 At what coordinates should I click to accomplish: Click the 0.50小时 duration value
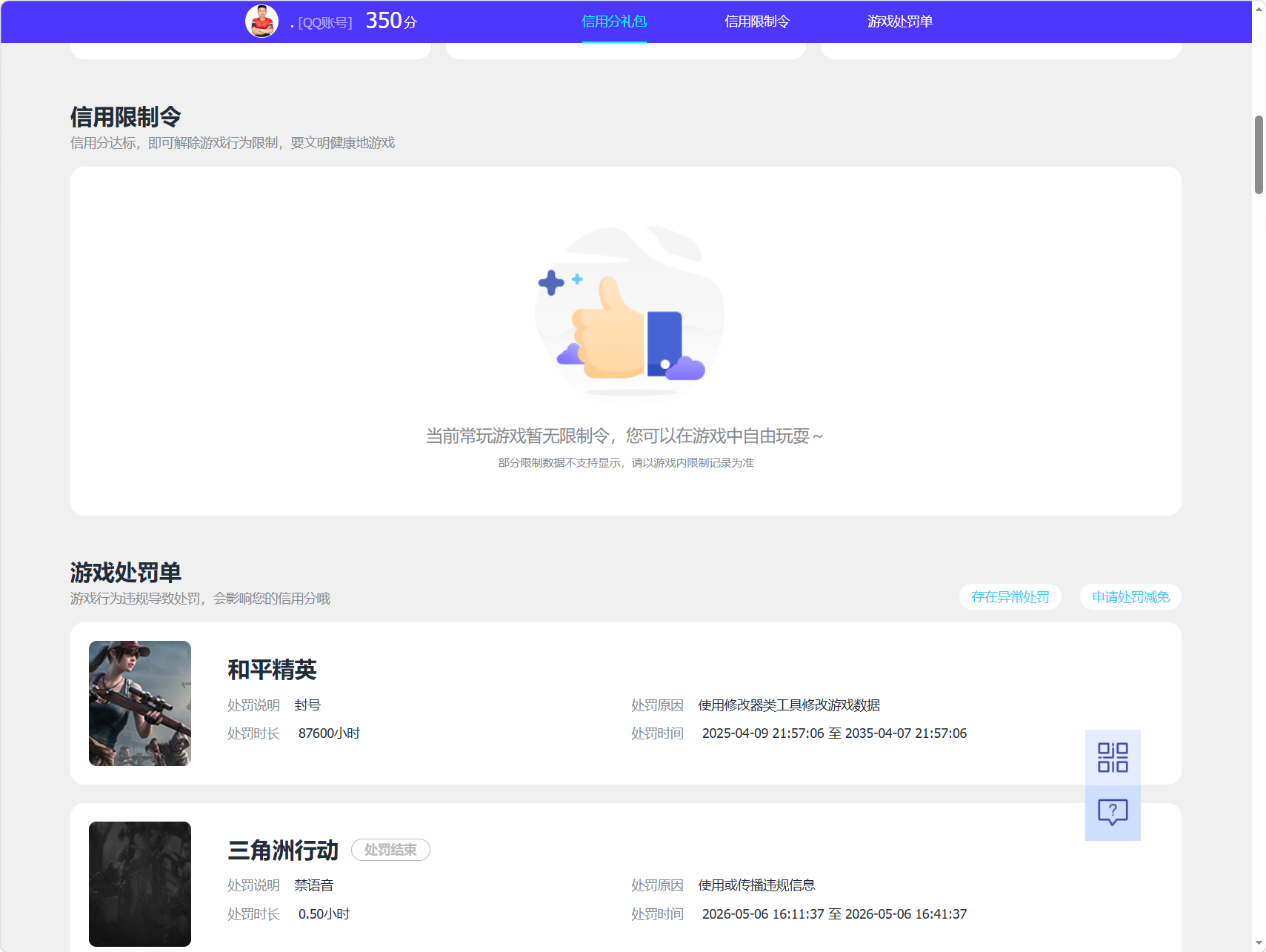click(324, 914)
